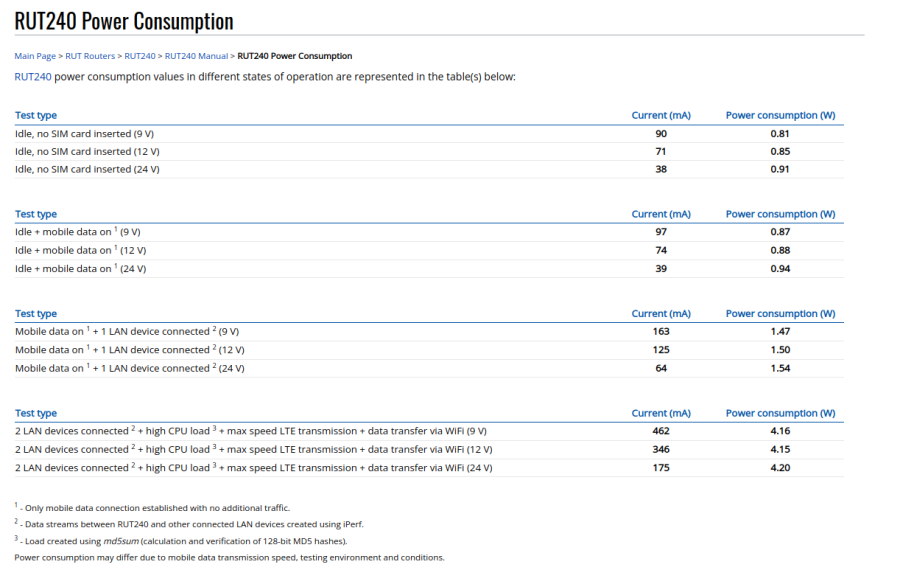
Task: Select power value 0.88
Action: [780, 250]
